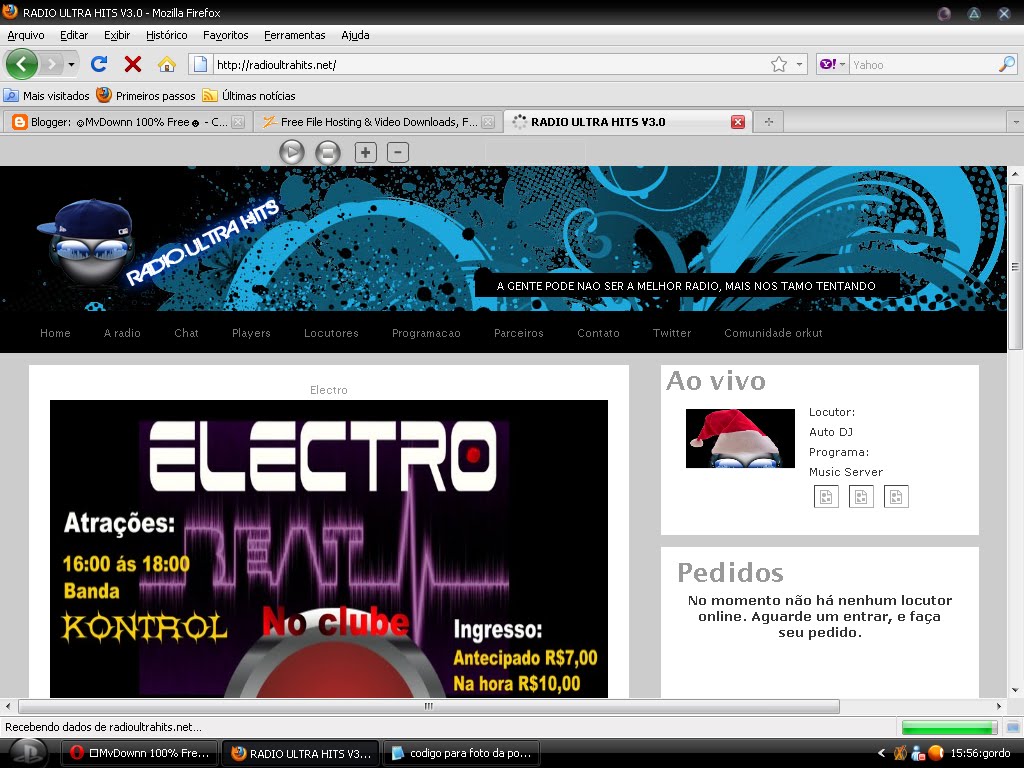The height and width of the screenshot is (768, 1024).
Task: Open the Exibir menu
Action: pos(117,35)
